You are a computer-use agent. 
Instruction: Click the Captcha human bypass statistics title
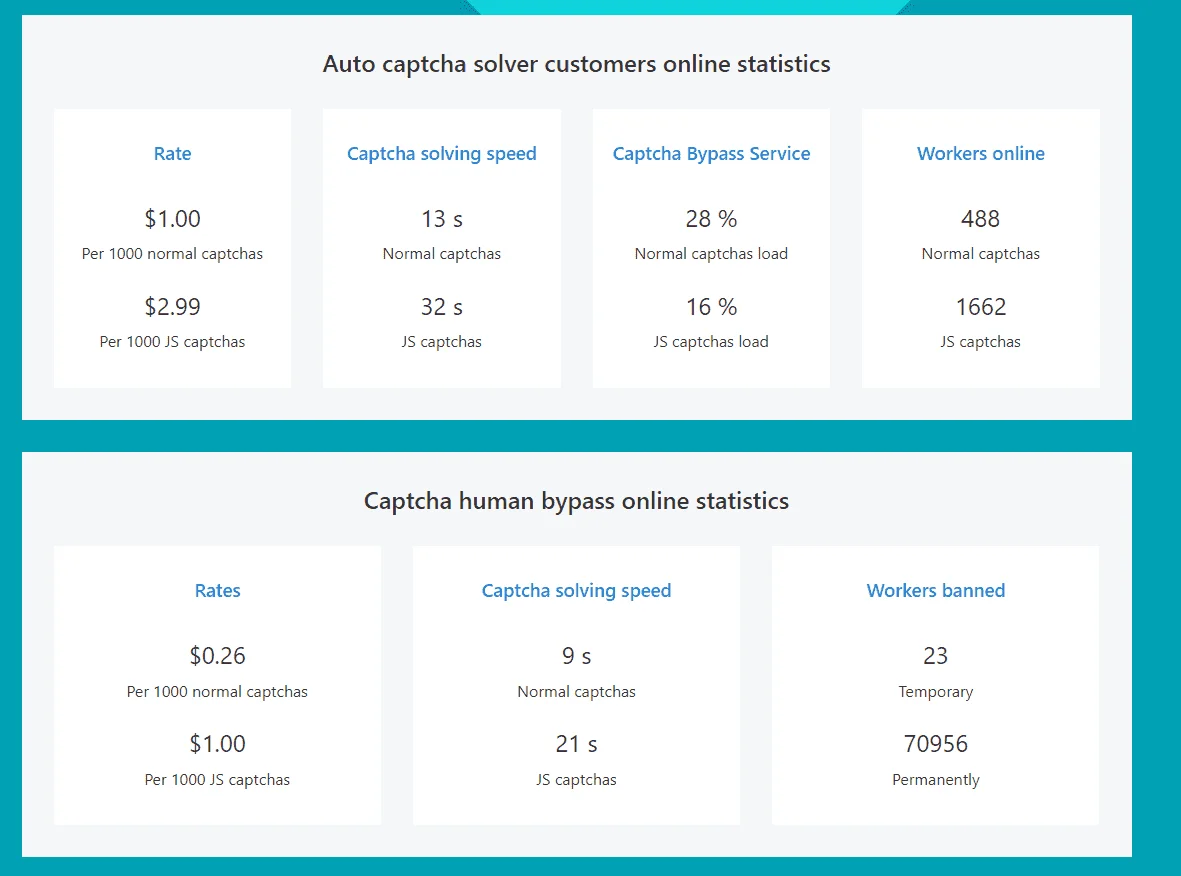coord(576,501)
